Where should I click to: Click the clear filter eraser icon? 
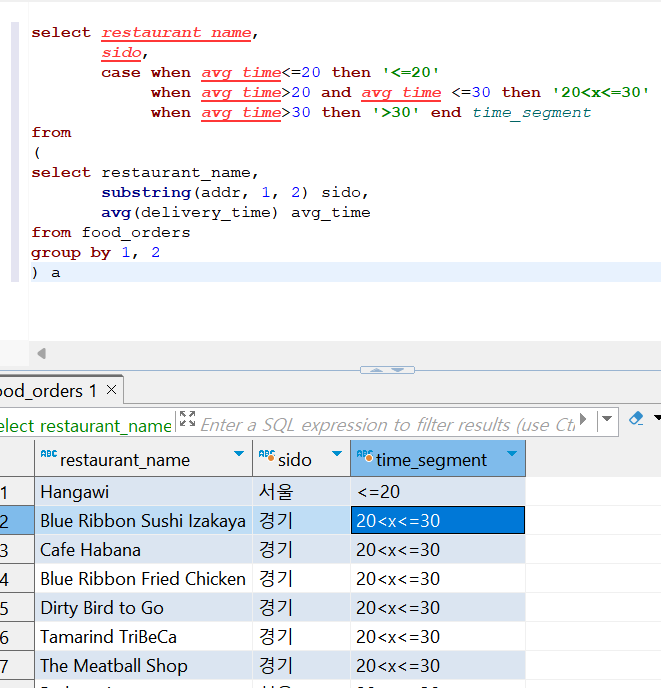636,419
